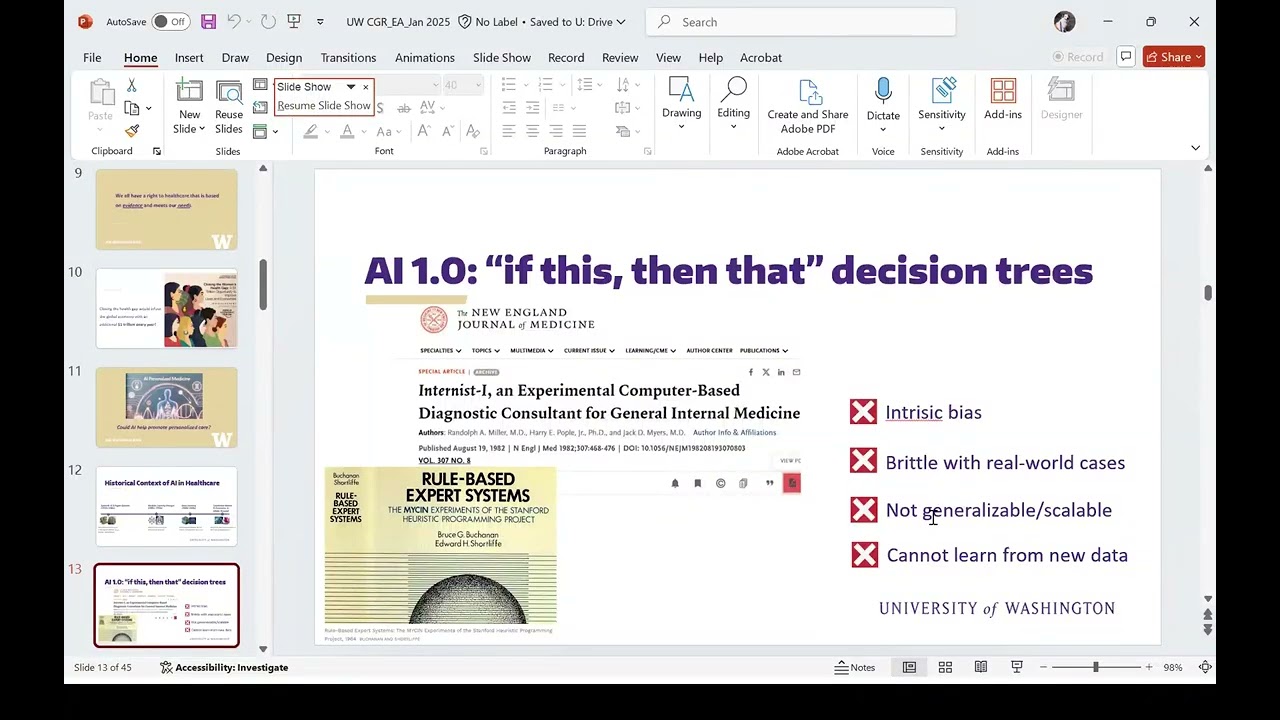This screenshot has height=720, width=1280.
Task: Open Customize Quick Access Toolbar dropdown
Action: point(320,21)
